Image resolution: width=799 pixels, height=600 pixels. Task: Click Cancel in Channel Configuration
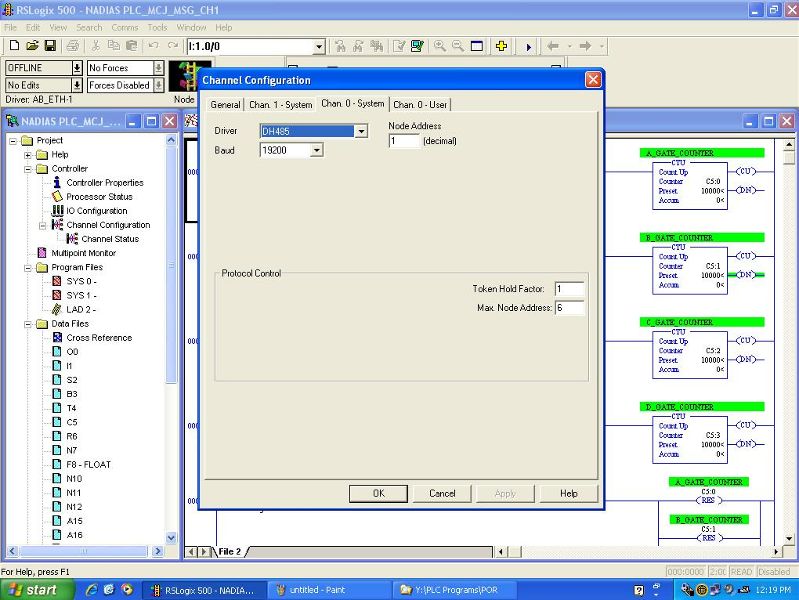pos(442,493)
